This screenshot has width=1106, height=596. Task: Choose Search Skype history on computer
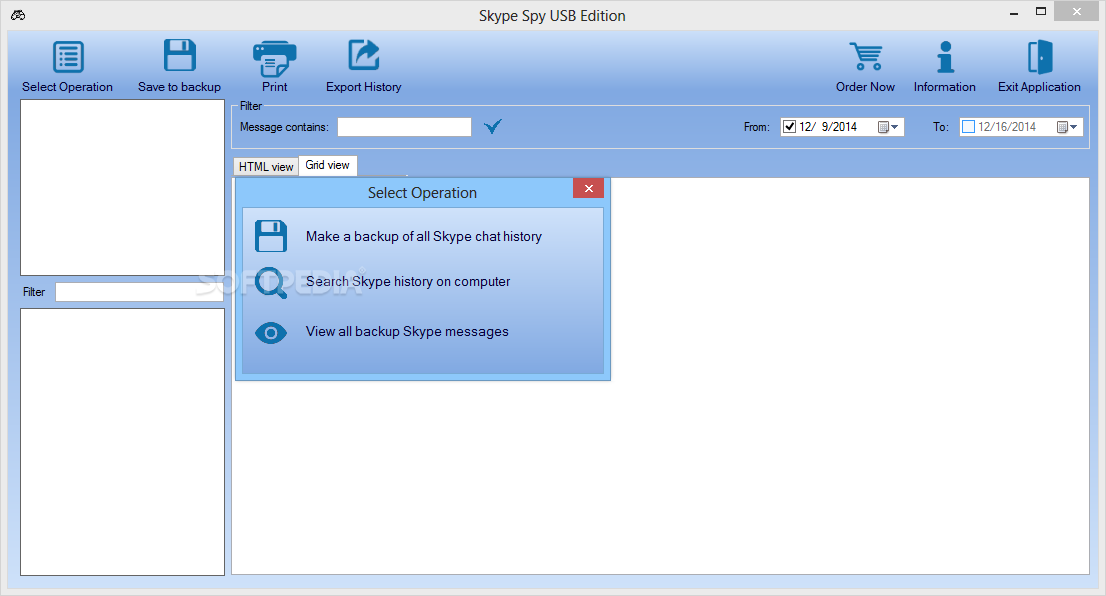408,281
